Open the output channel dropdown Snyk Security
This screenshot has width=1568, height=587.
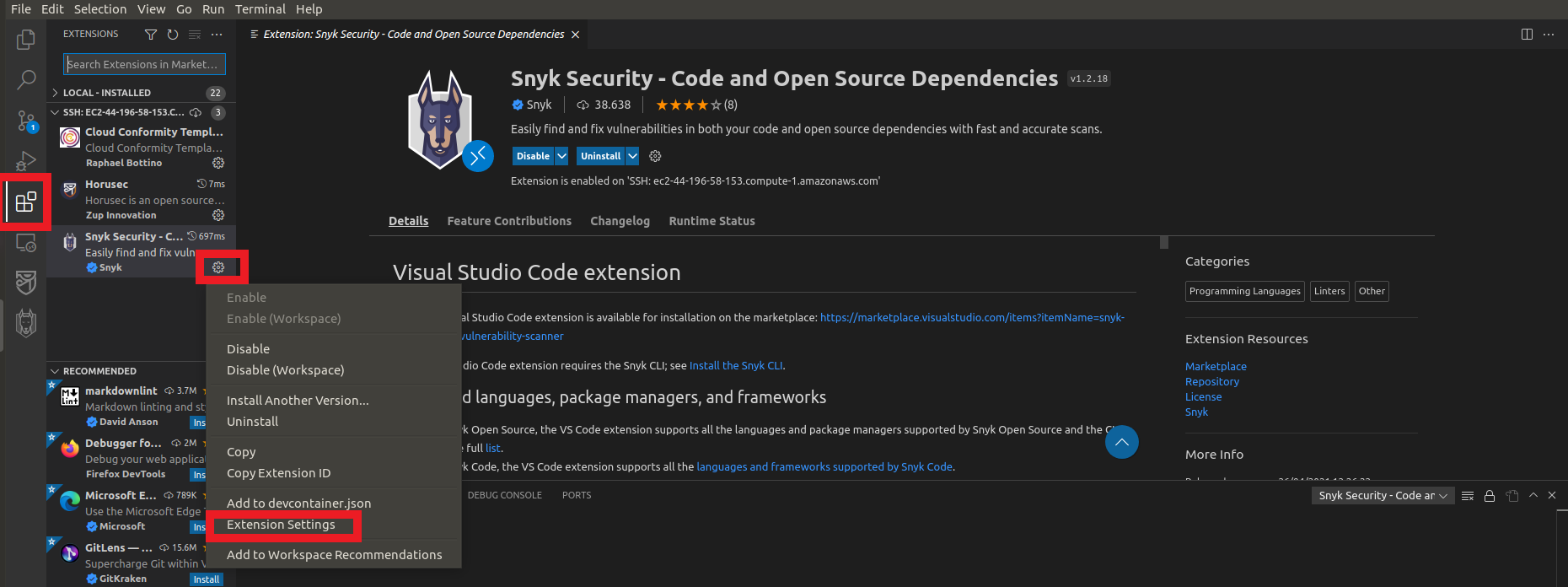pos(1383,496)
